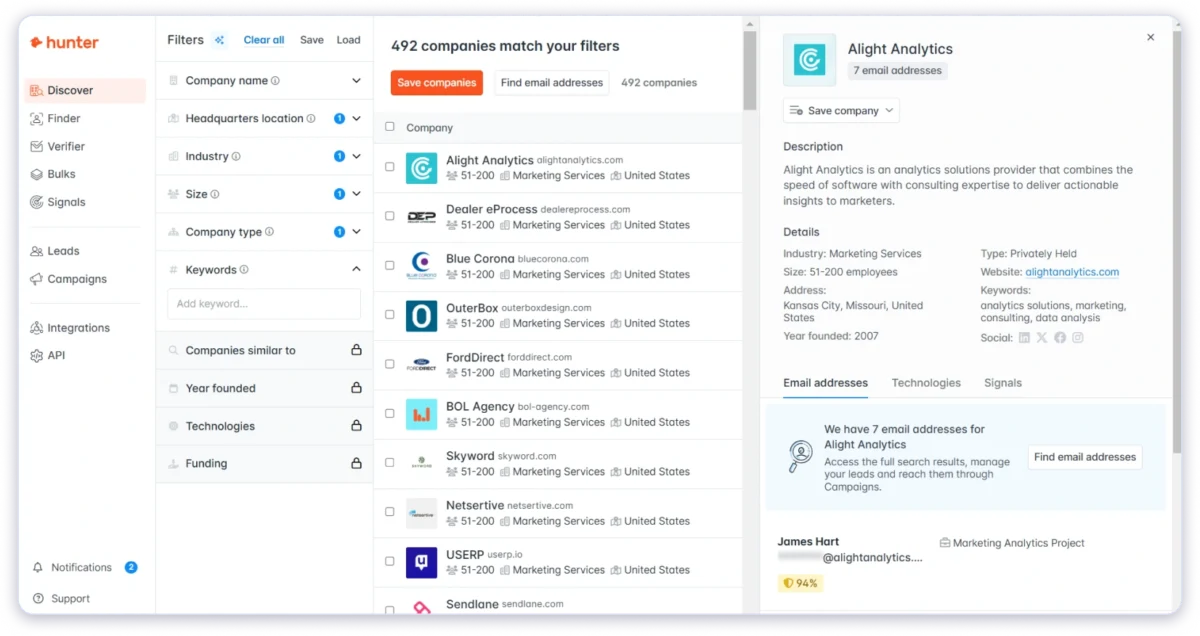Open Alight Analytics LinkedIn profile

point(1023,337)
